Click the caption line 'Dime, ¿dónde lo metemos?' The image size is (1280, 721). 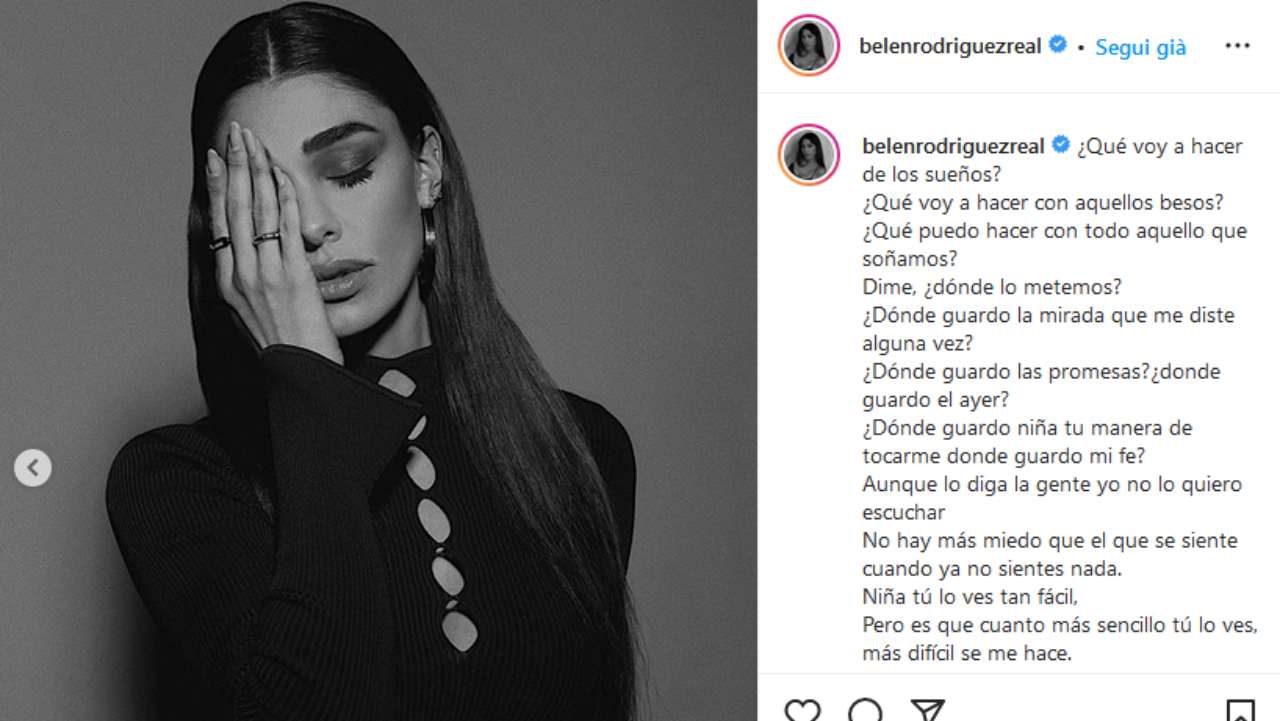tap(992, 287)
